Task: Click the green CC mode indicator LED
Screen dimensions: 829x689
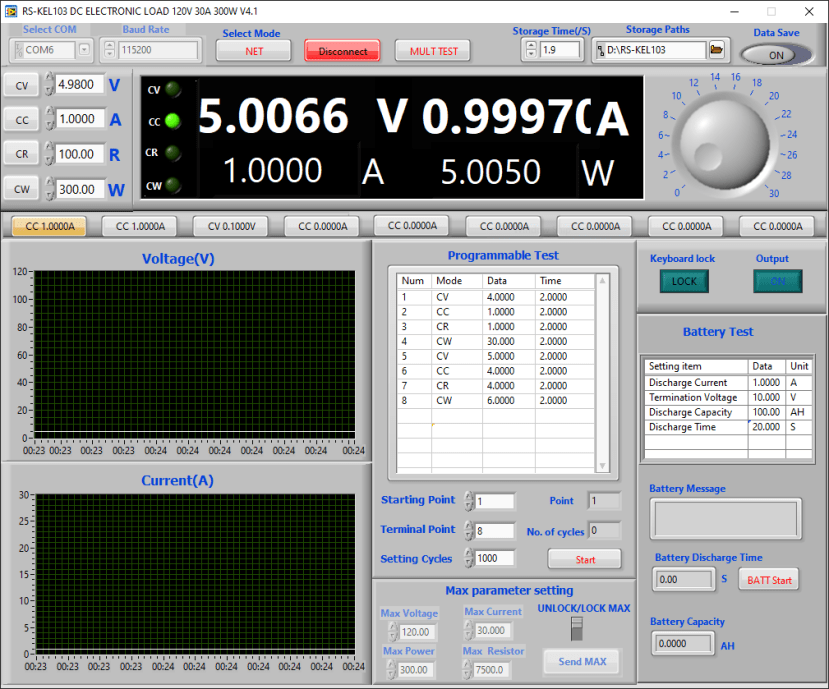Action: 173,121
